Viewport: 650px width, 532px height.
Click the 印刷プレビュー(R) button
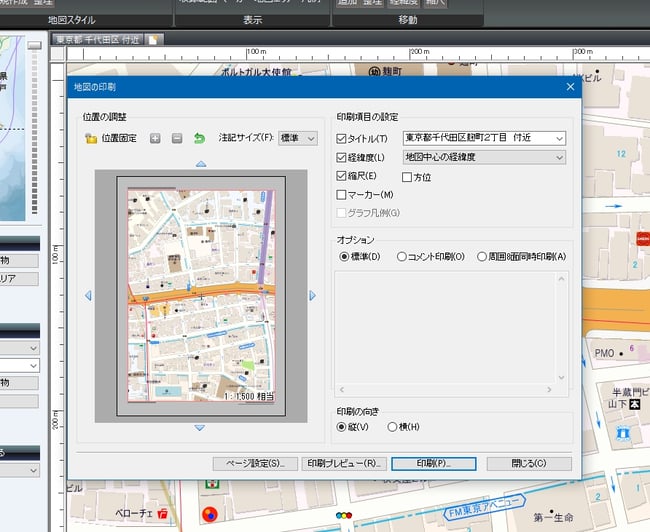point(344,464)
